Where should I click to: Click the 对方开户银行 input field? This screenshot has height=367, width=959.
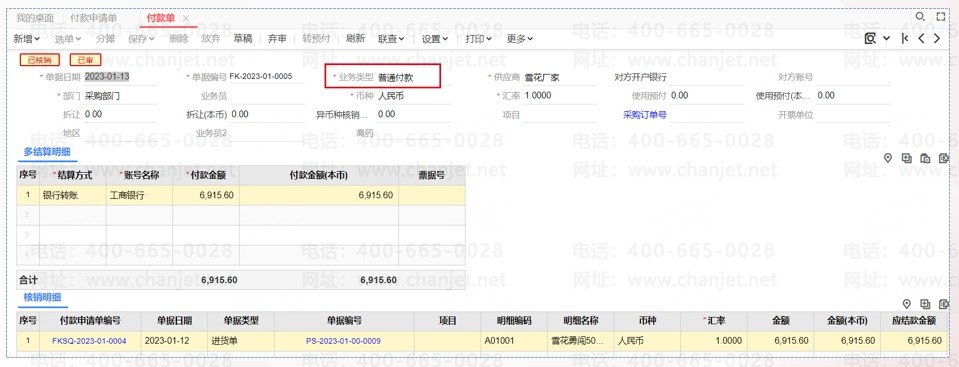click(x=705, y=78)
